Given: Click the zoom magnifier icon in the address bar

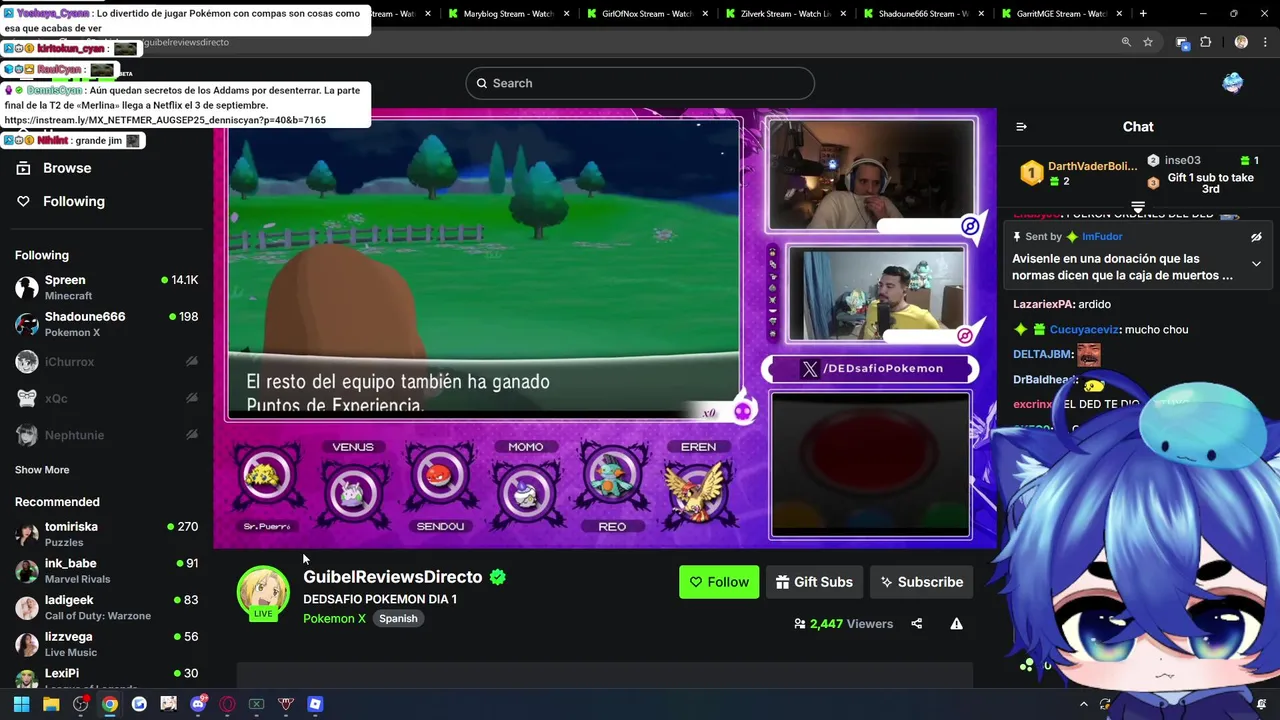Looking at the screenshot, I should pyautogui.click(x=1126, y=42).
